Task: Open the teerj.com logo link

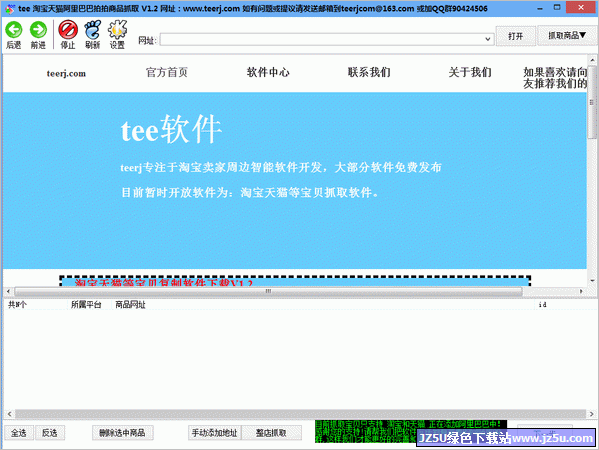Action: (66, 73)
